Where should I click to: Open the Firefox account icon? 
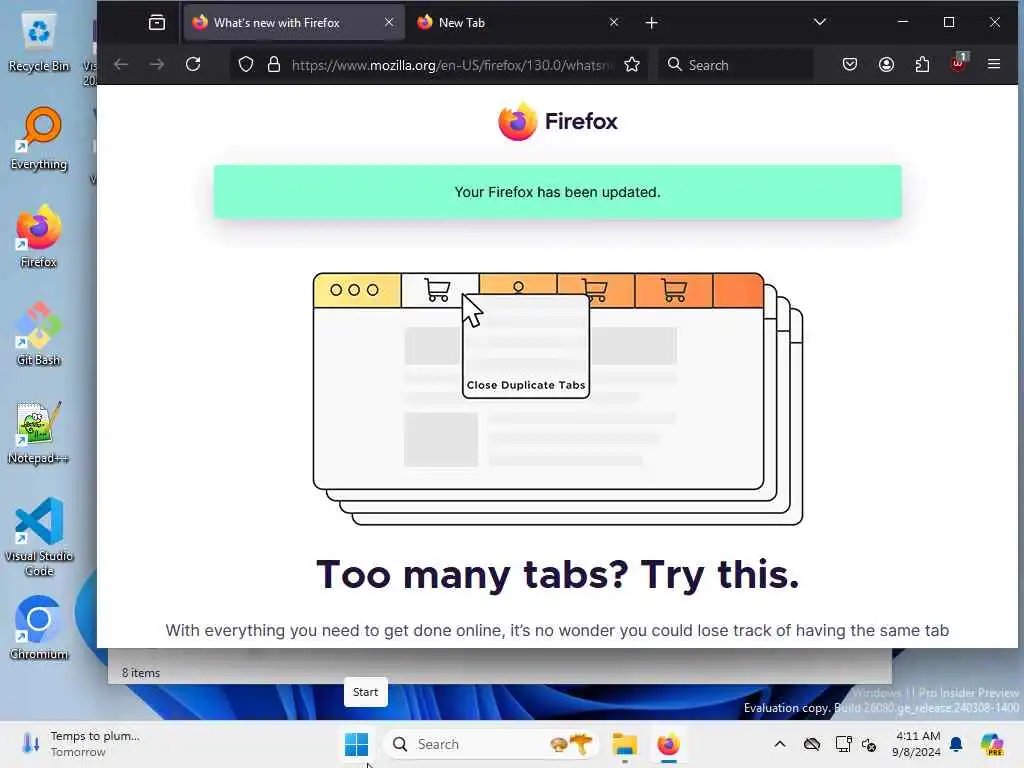[x=886, y=64]
